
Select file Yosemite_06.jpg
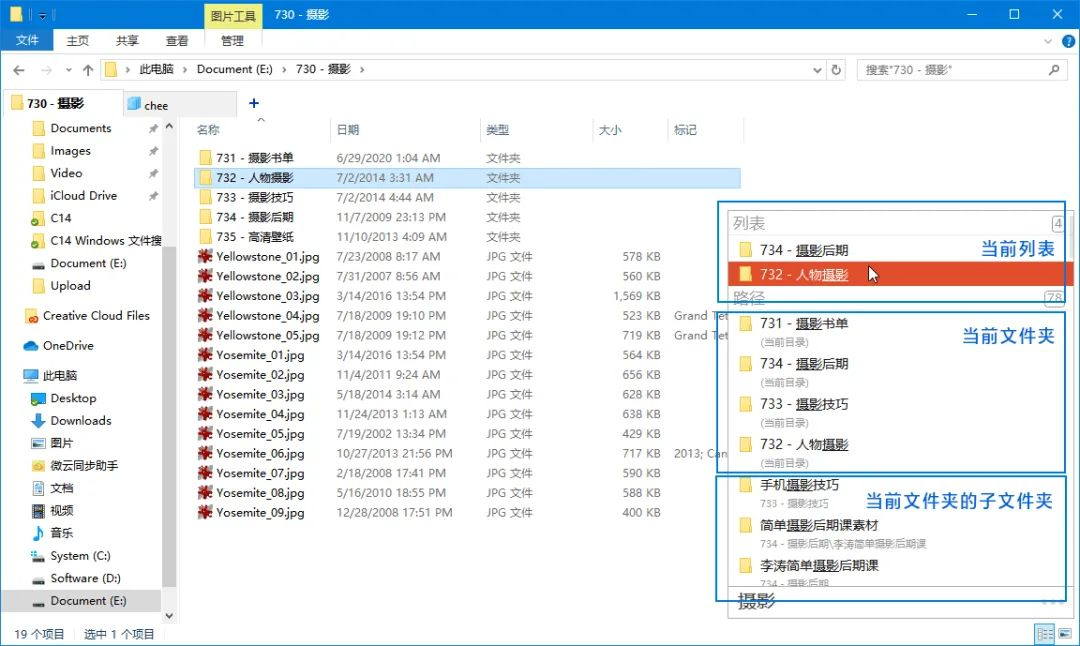tap(260, 453)
